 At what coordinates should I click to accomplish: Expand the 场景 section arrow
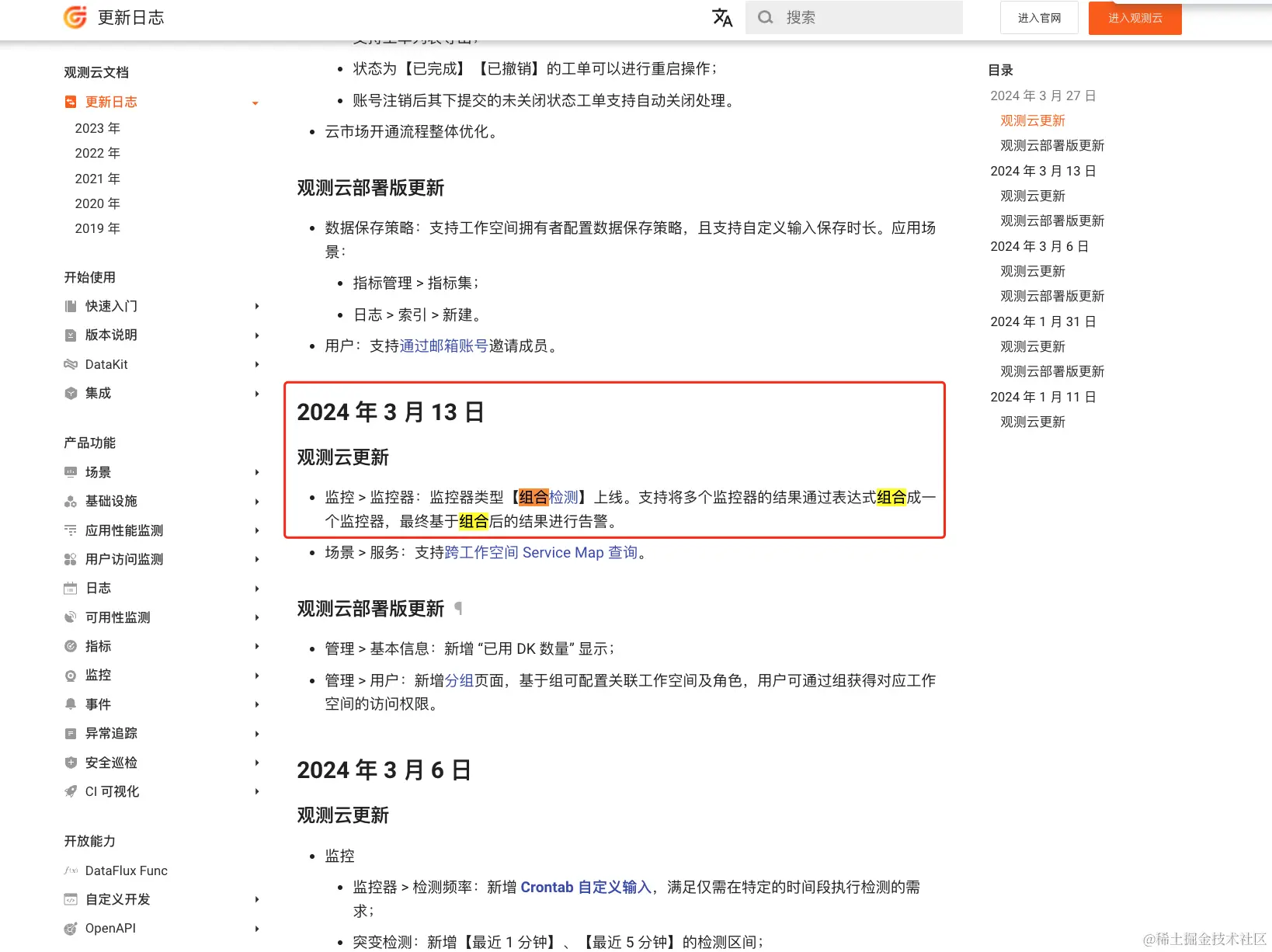click(x=256, y=472)
